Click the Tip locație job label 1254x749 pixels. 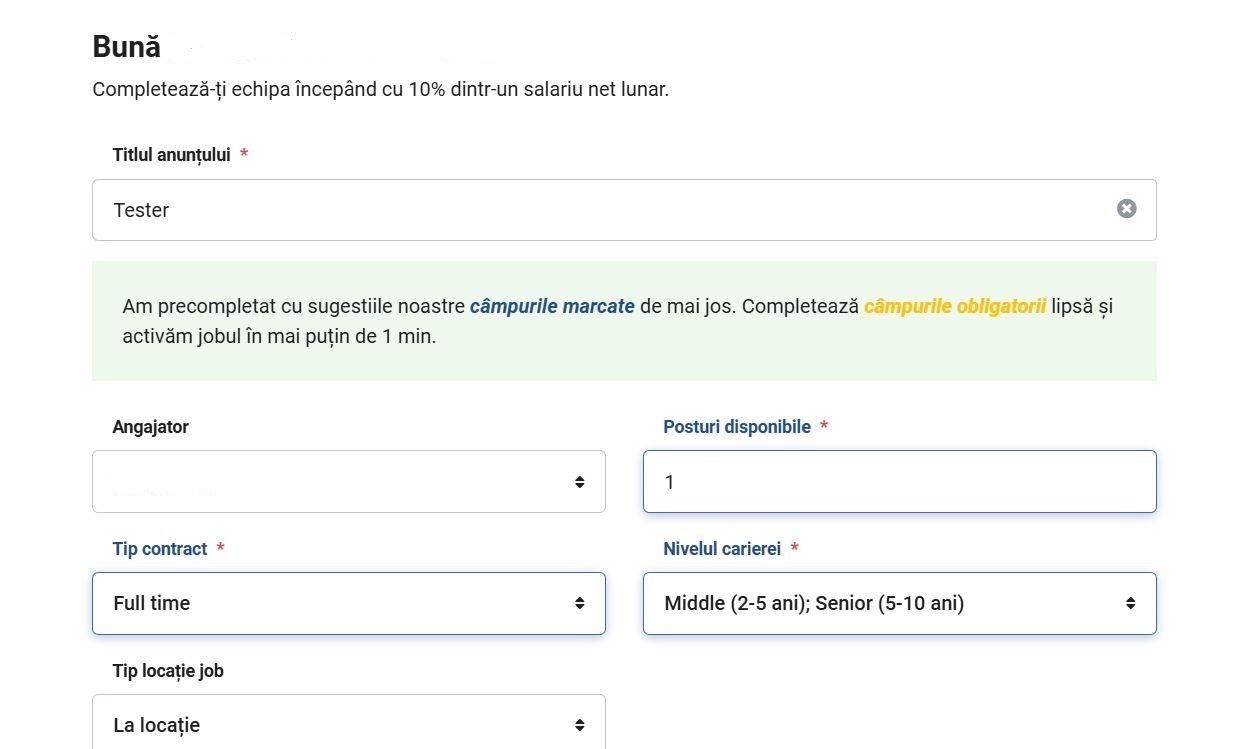coord(168,671)
